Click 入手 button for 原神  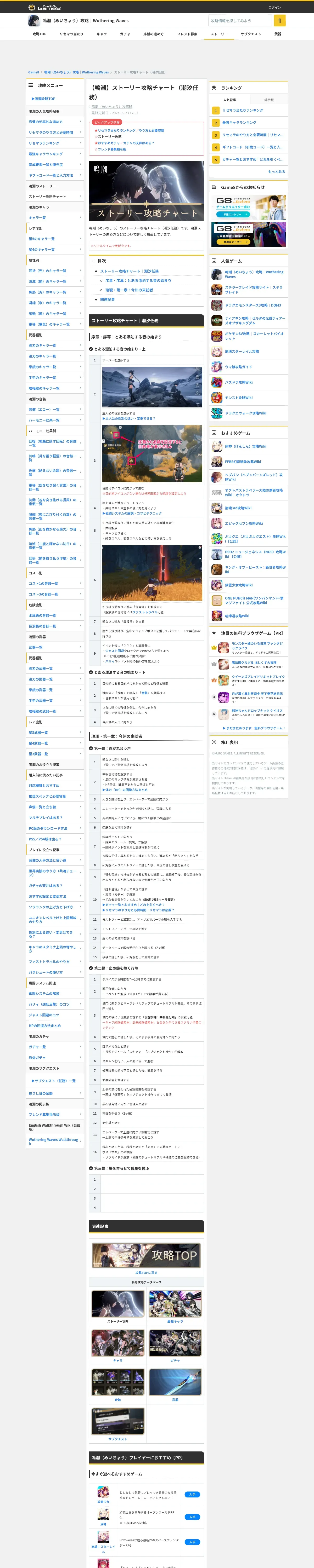pyautogui.click(x=192, y=1517)
